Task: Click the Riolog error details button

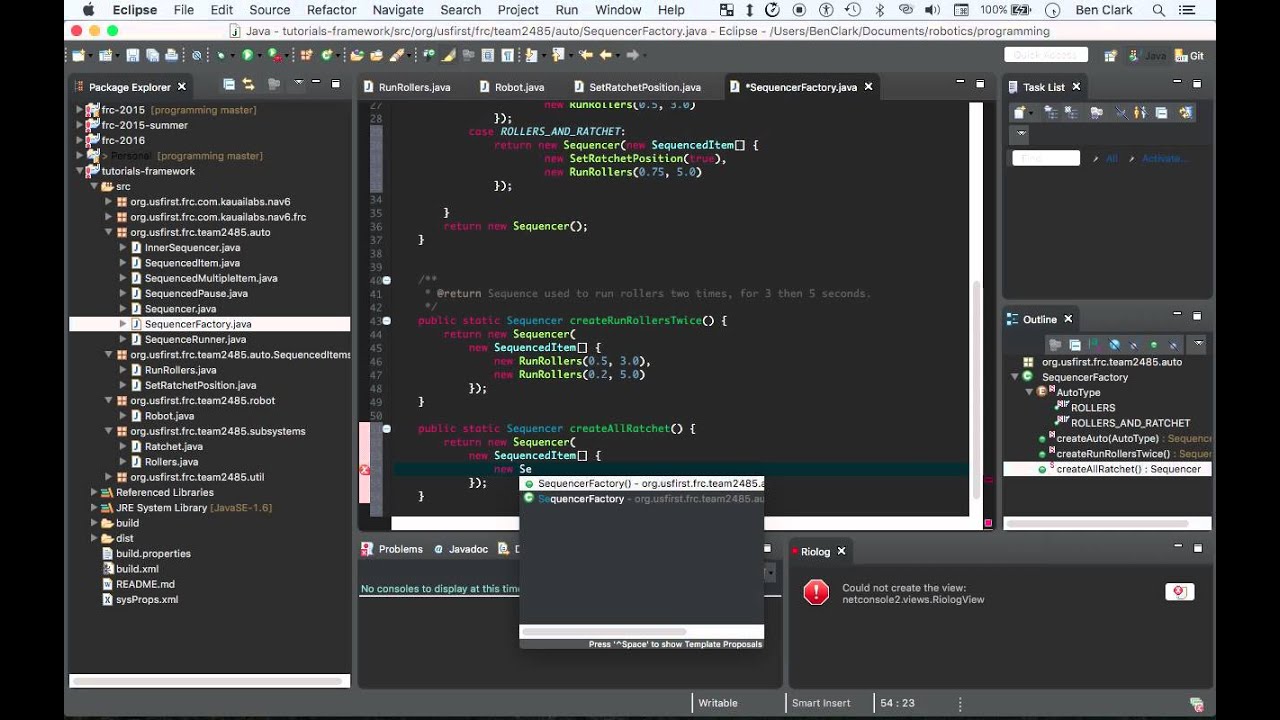Action: (1180, 592)
